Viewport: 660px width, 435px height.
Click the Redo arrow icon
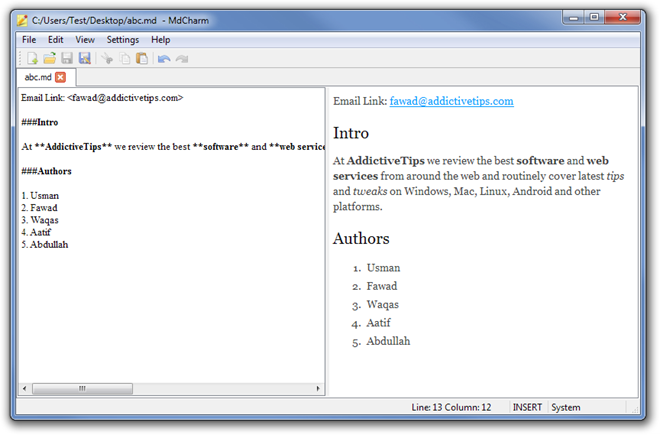click(x=182, y=59)
